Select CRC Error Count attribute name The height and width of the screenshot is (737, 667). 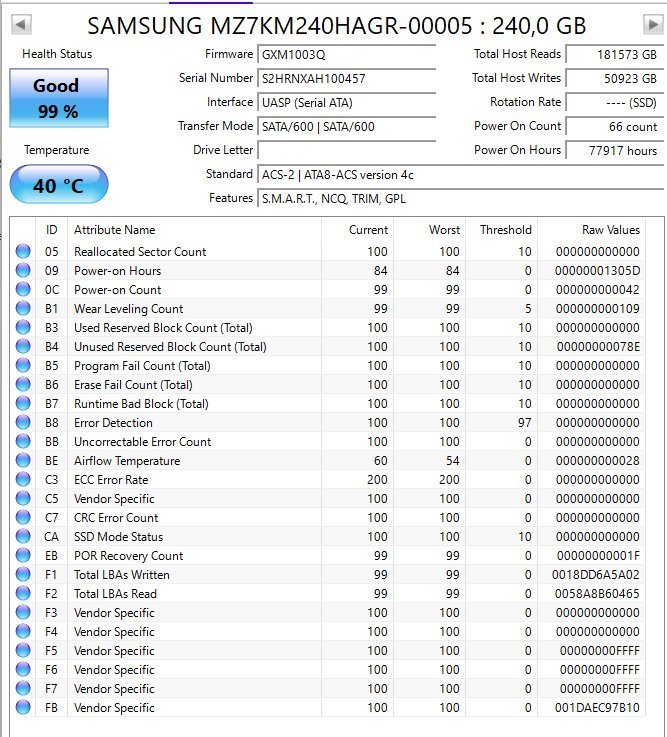(116, 517)
